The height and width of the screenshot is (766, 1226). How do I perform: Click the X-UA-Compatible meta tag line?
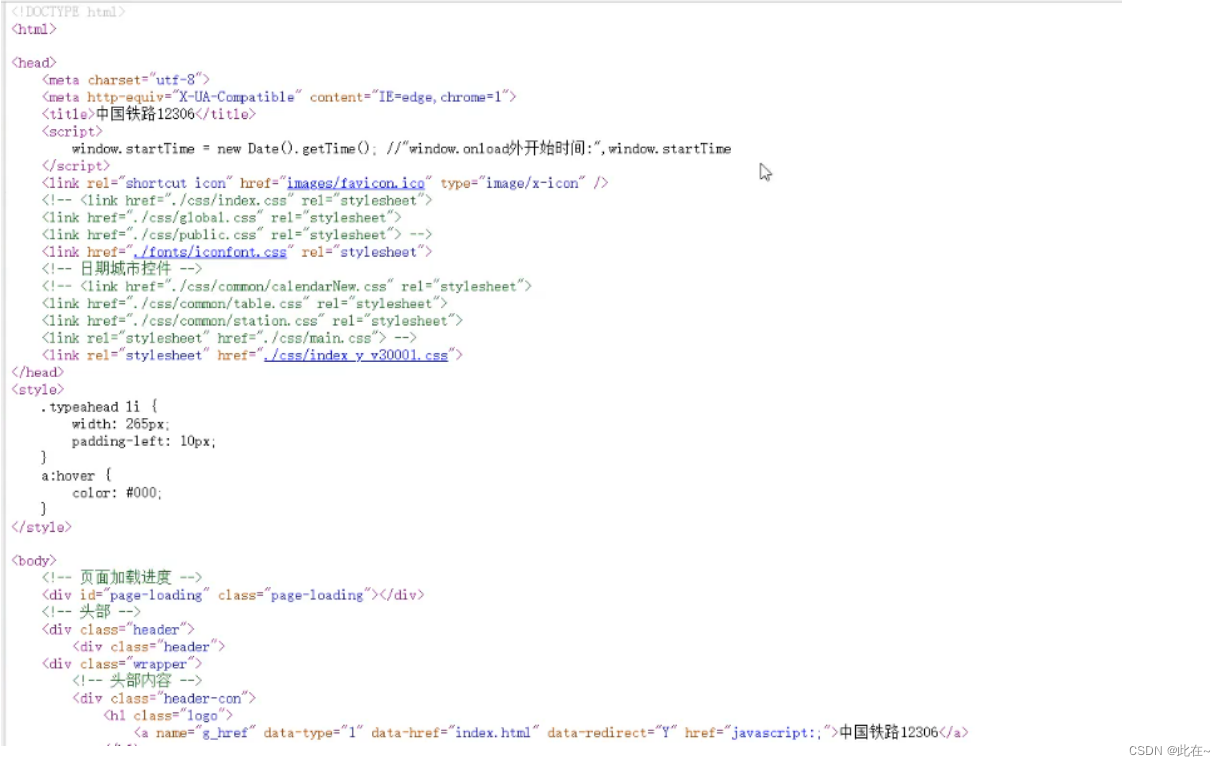coord(279,97)
